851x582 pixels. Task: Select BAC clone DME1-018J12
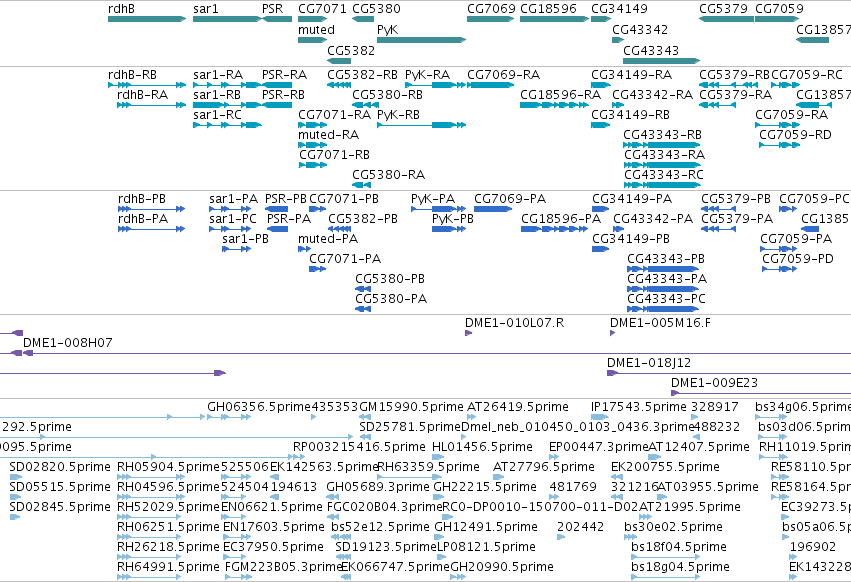click(729, 374)
